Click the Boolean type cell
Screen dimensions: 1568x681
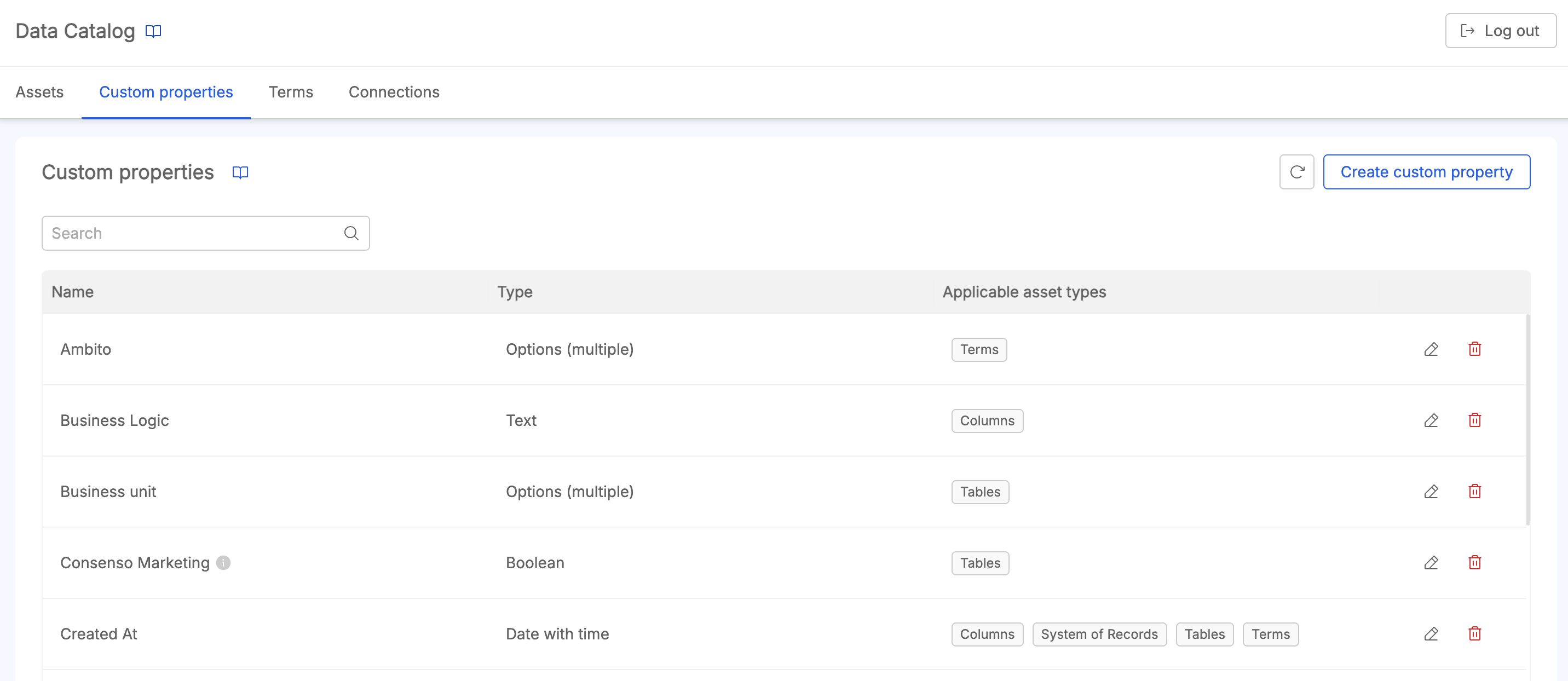tap(535, 563)
